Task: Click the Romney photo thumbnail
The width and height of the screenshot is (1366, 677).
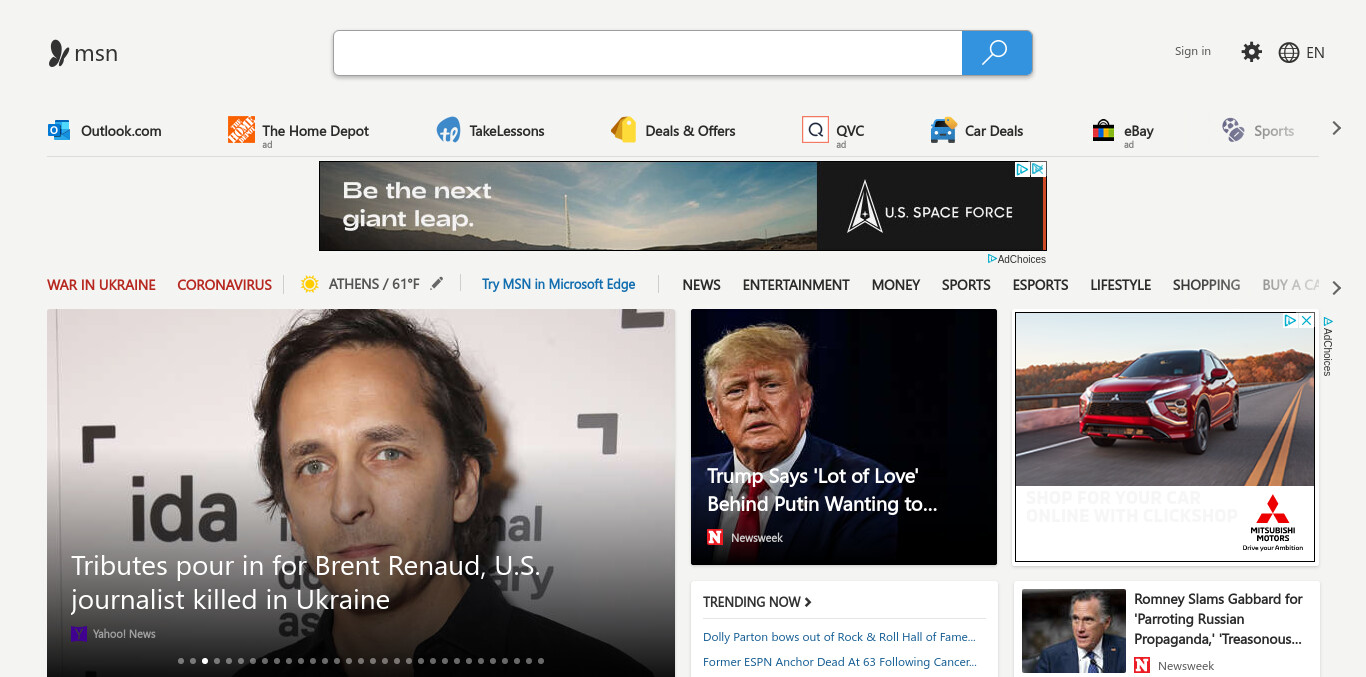Action: coord(1074,631)
